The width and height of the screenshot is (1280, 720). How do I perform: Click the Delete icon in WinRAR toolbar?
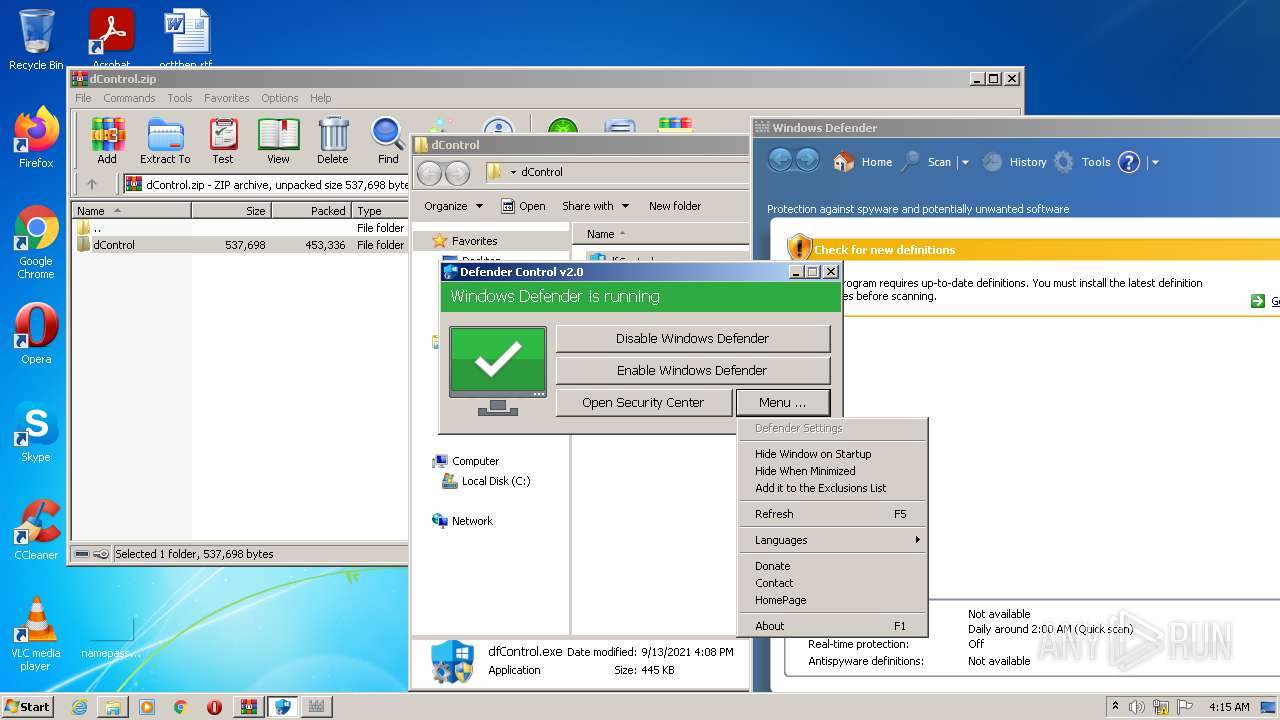click(333, 141)
